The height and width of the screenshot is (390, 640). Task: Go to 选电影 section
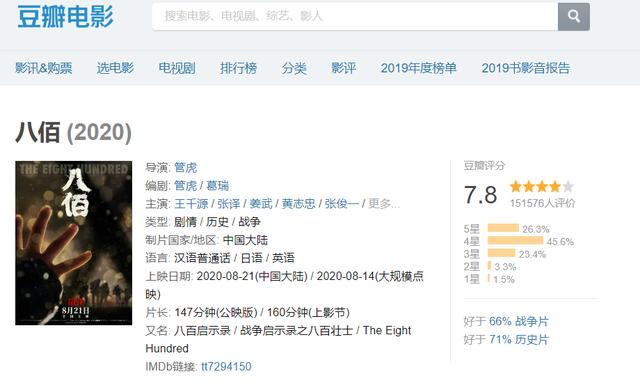coord(115,68)
